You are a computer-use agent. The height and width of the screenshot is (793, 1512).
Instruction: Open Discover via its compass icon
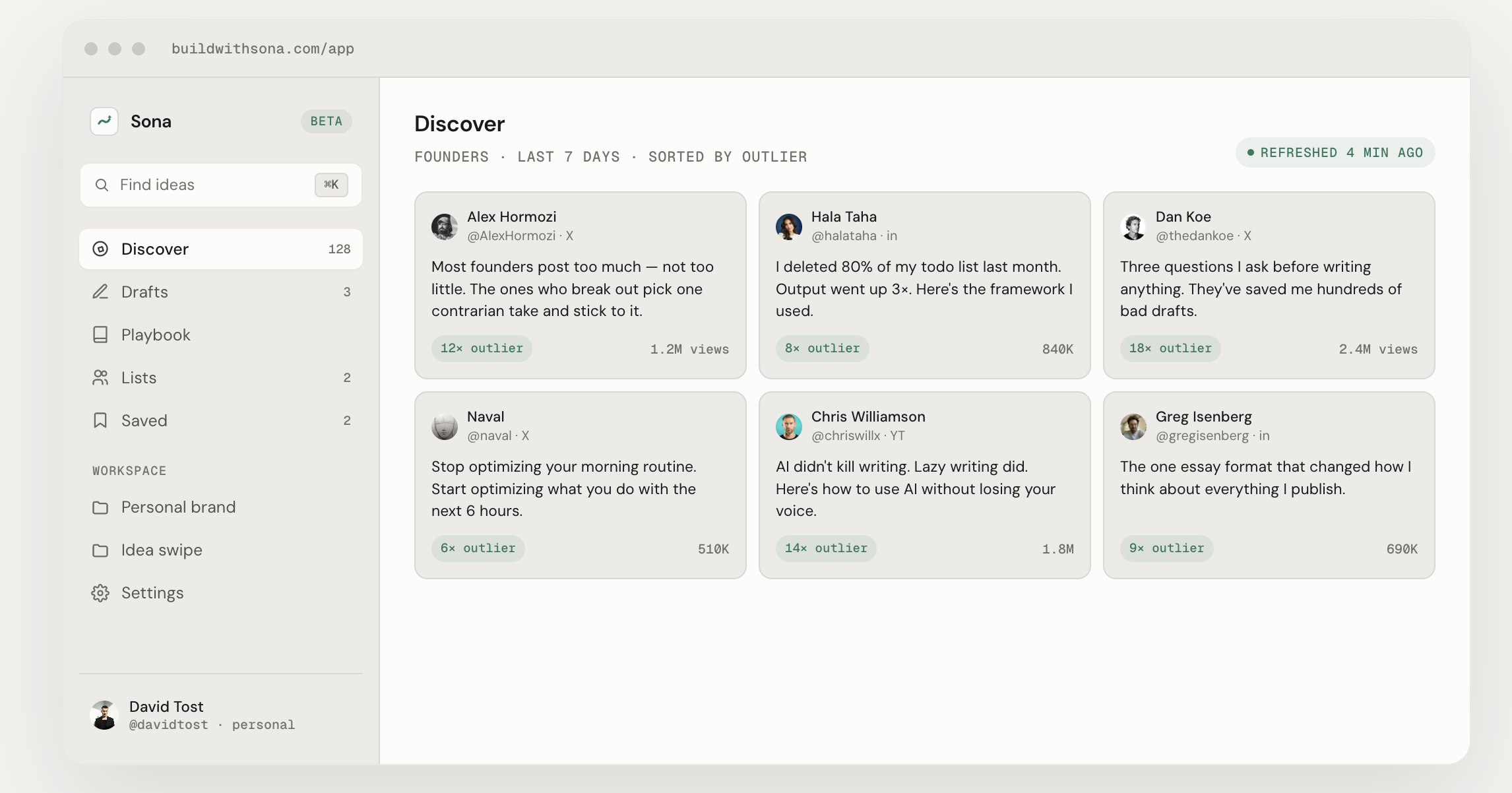[x=100, y=249]
